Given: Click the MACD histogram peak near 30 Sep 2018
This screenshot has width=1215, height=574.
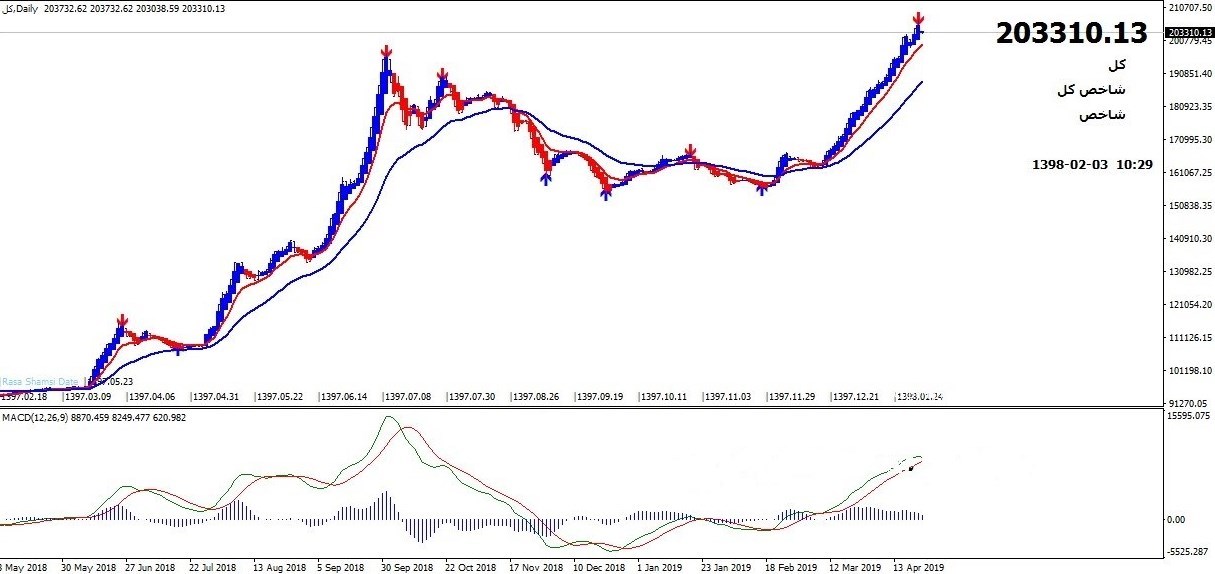Looking at the screenshot, I should point(385,494).
